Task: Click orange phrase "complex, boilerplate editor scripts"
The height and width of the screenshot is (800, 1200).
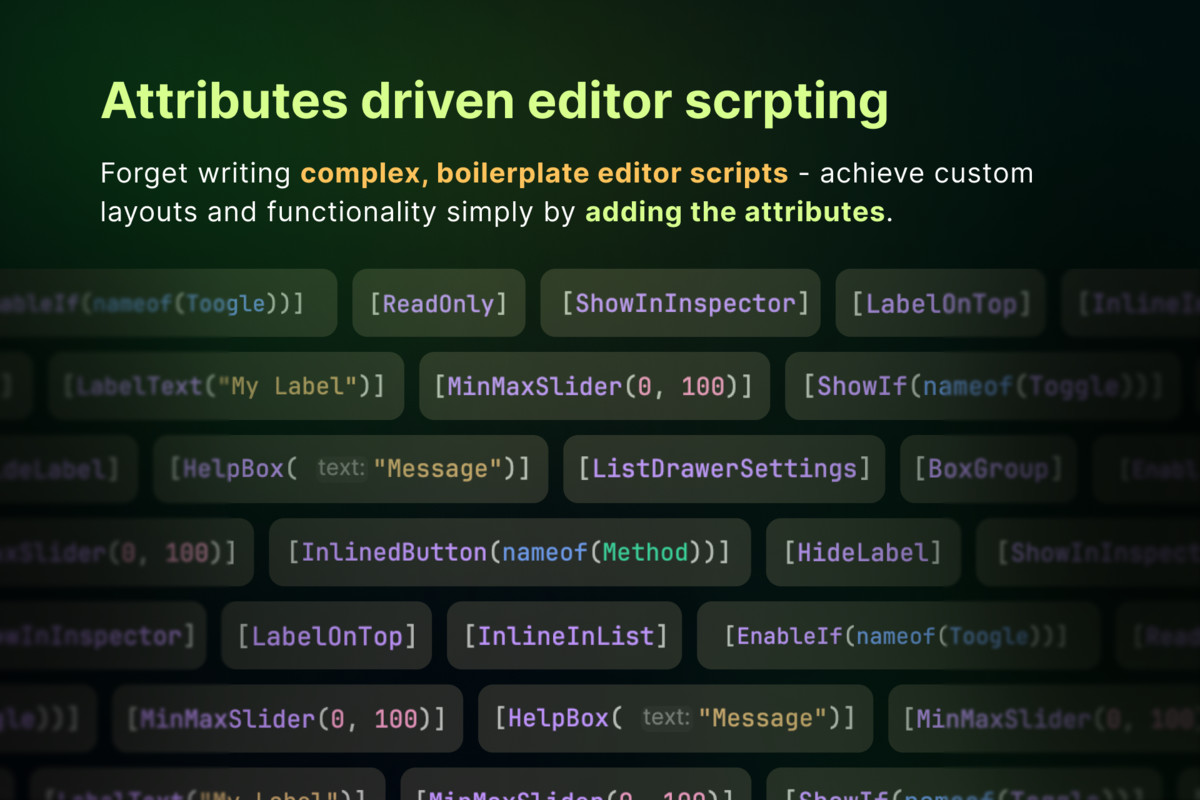Action: (x=544, y=173)
